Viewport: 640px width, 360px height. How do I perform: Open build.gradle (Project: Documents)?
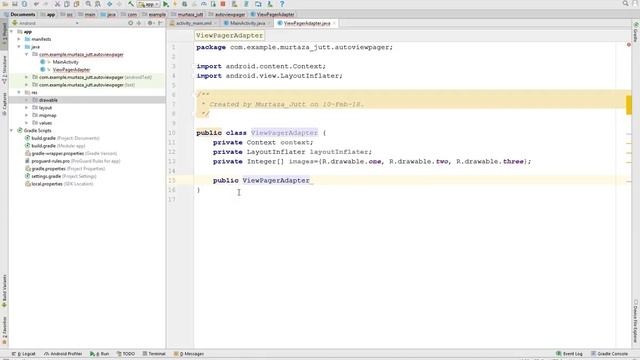65,138
